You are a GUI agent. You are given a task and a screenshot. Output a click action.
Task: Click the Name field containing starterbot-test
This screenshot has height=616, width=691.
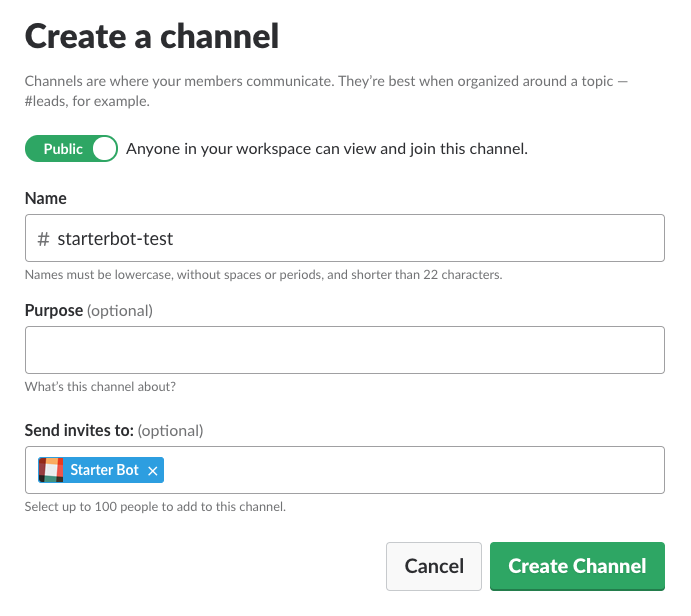[345, 238]
